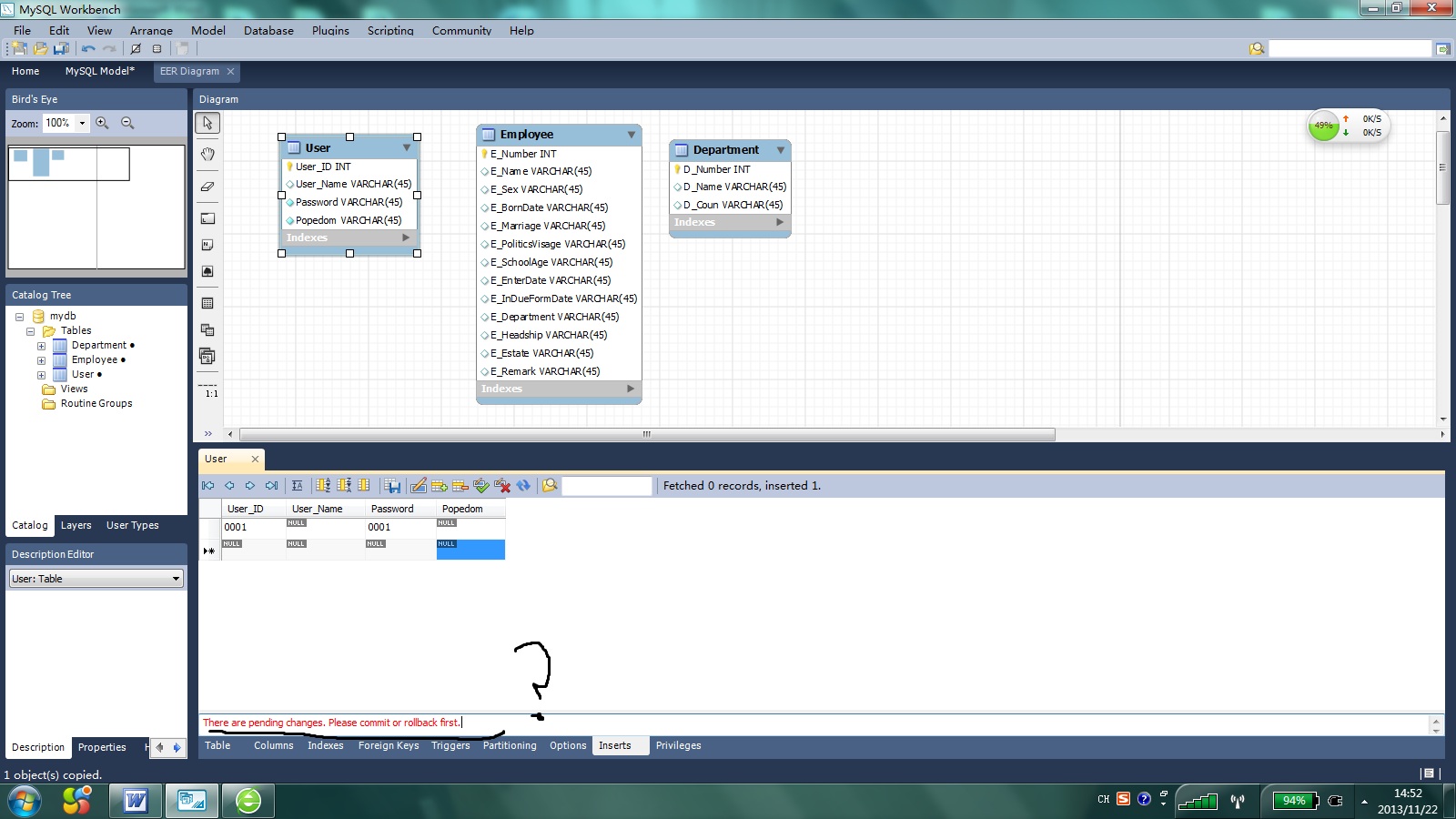Undo the last action
Image resolution: width=1456 pixels, height=819 pixels.
tap(88, 49)
